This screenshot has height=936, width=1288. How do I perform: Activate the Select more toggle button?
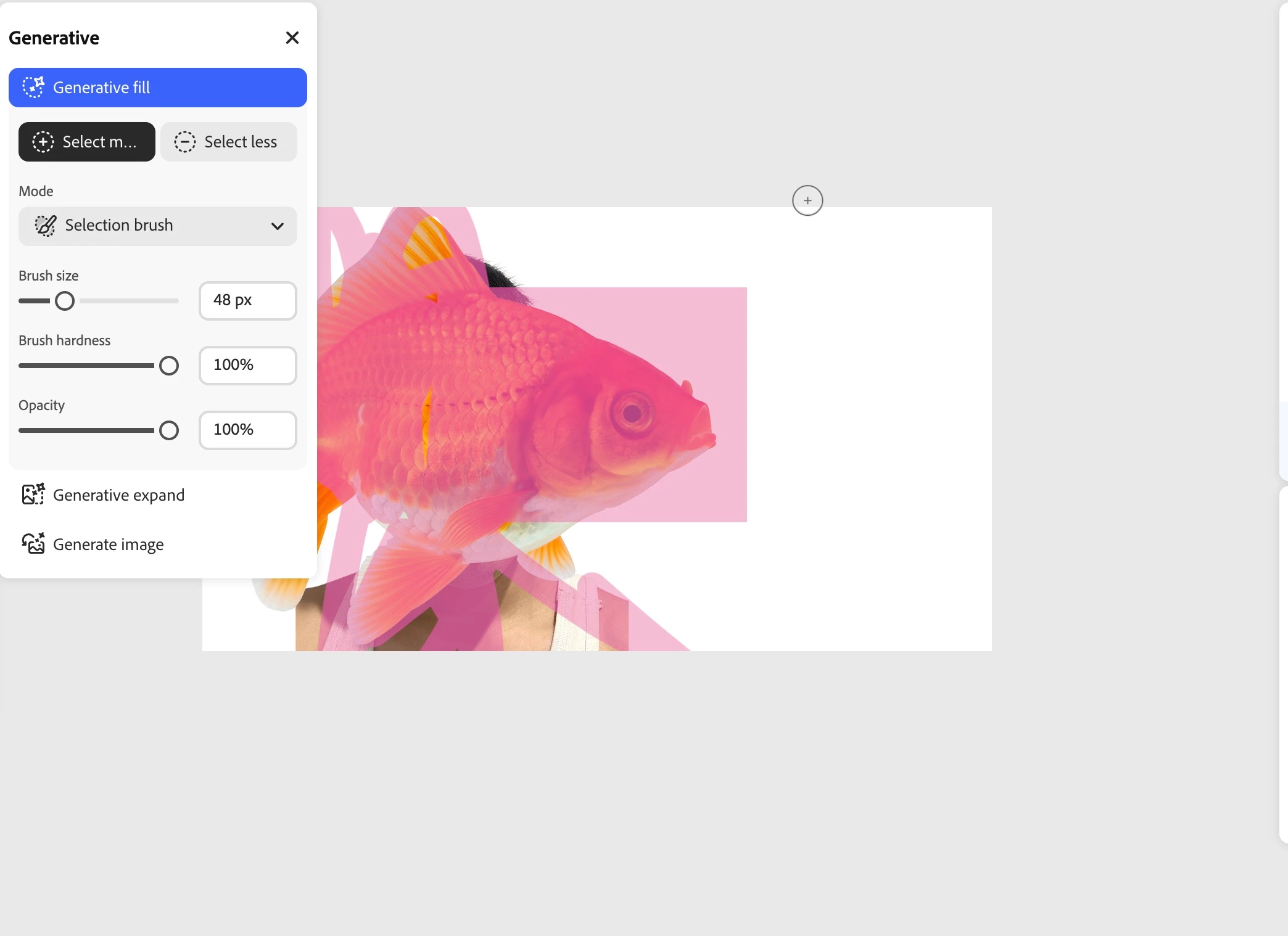point(87,142)
